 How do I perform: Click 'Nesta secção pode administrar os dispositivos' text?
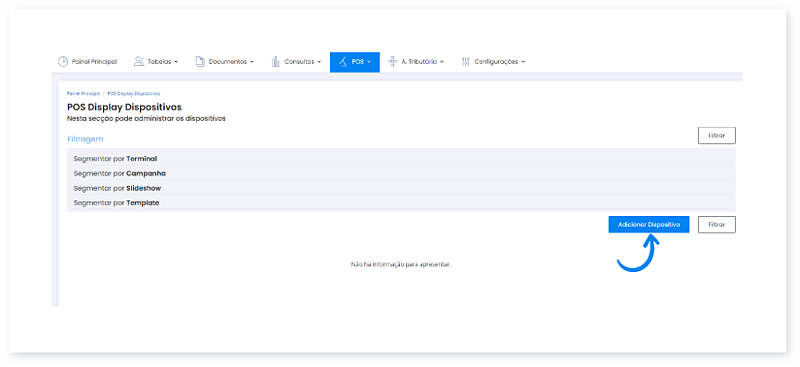coord(146,119)
